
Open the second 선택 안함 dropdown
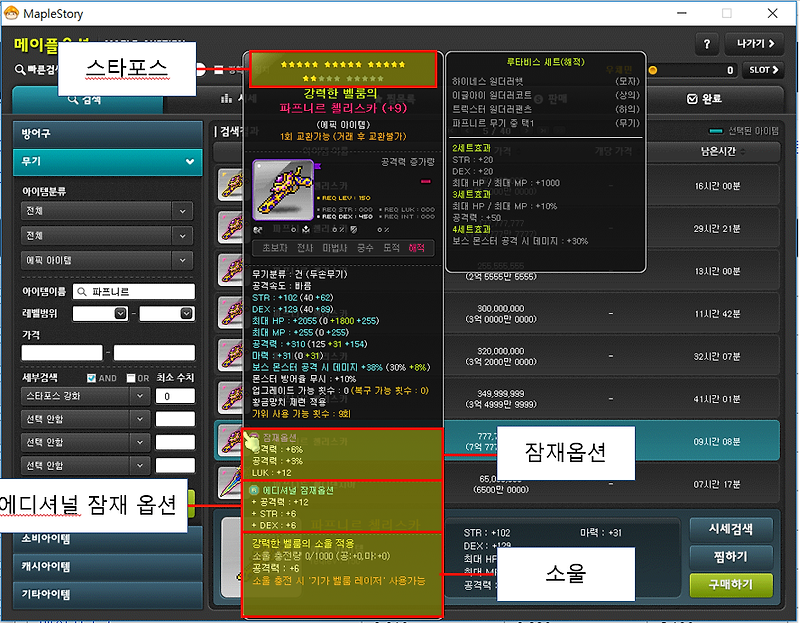click(x=85, y=442)
